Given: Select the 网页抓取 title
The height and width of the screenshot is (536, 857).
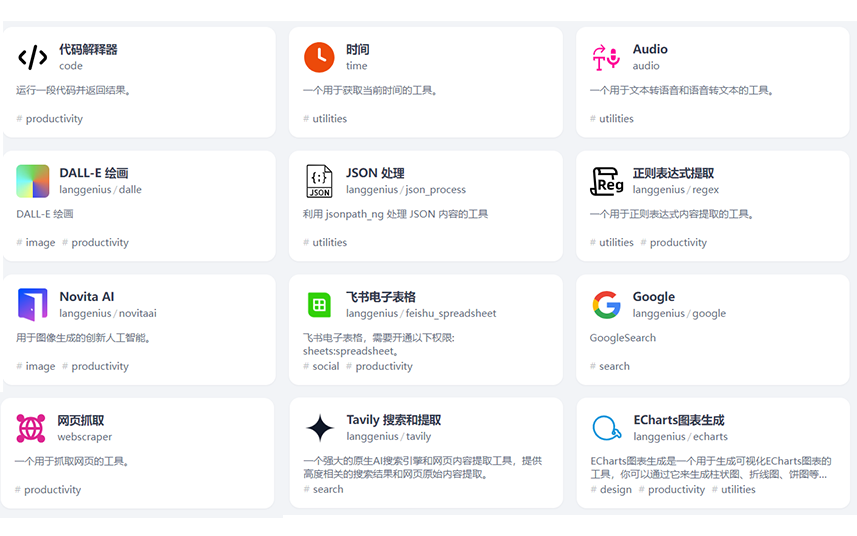Looking at the screenshot, I should pos(81,420).
